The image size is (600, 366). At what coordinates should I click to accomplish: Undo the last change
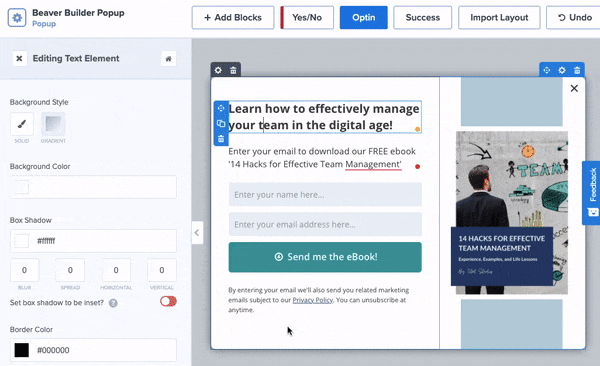pyautogui.click(x=574, y=18)
